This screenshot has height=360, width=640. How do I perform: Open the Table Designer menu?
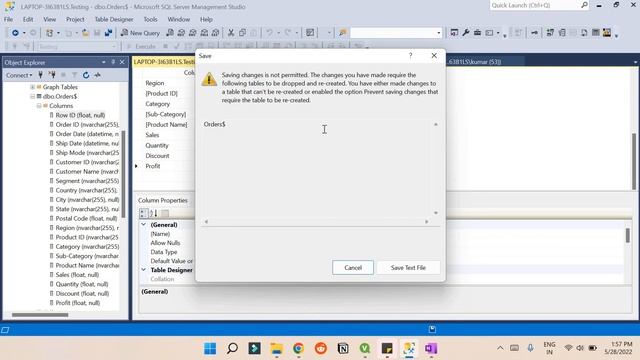tap(114, 19)
